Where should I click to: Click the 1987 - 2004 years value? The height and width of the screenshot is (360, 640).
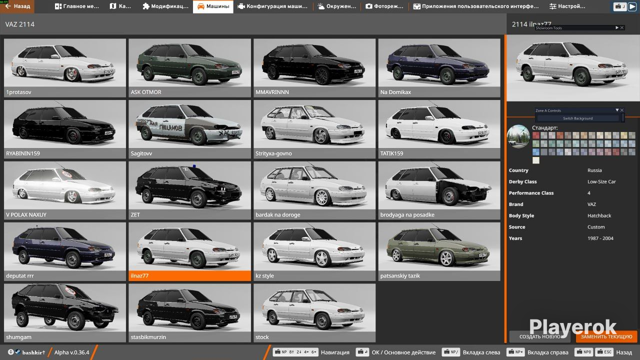pos(600,238)
